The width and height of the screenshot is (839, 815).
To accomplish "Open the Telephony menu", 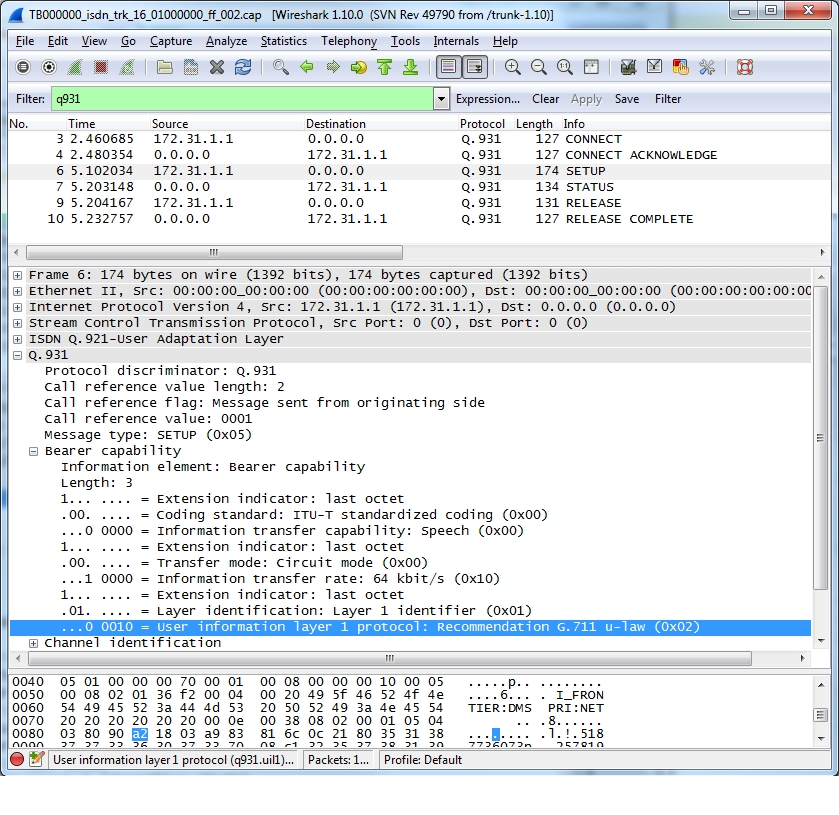I will pyautogui.click(x=348, y=41).
